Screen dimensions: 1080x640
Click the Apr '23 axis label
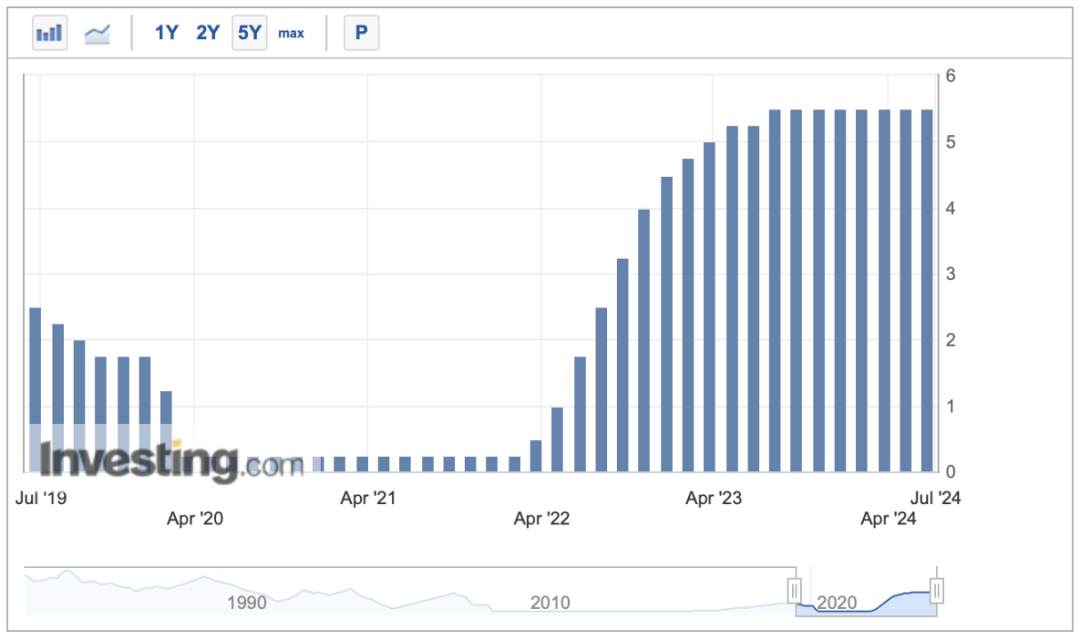[x=714, y=497]
